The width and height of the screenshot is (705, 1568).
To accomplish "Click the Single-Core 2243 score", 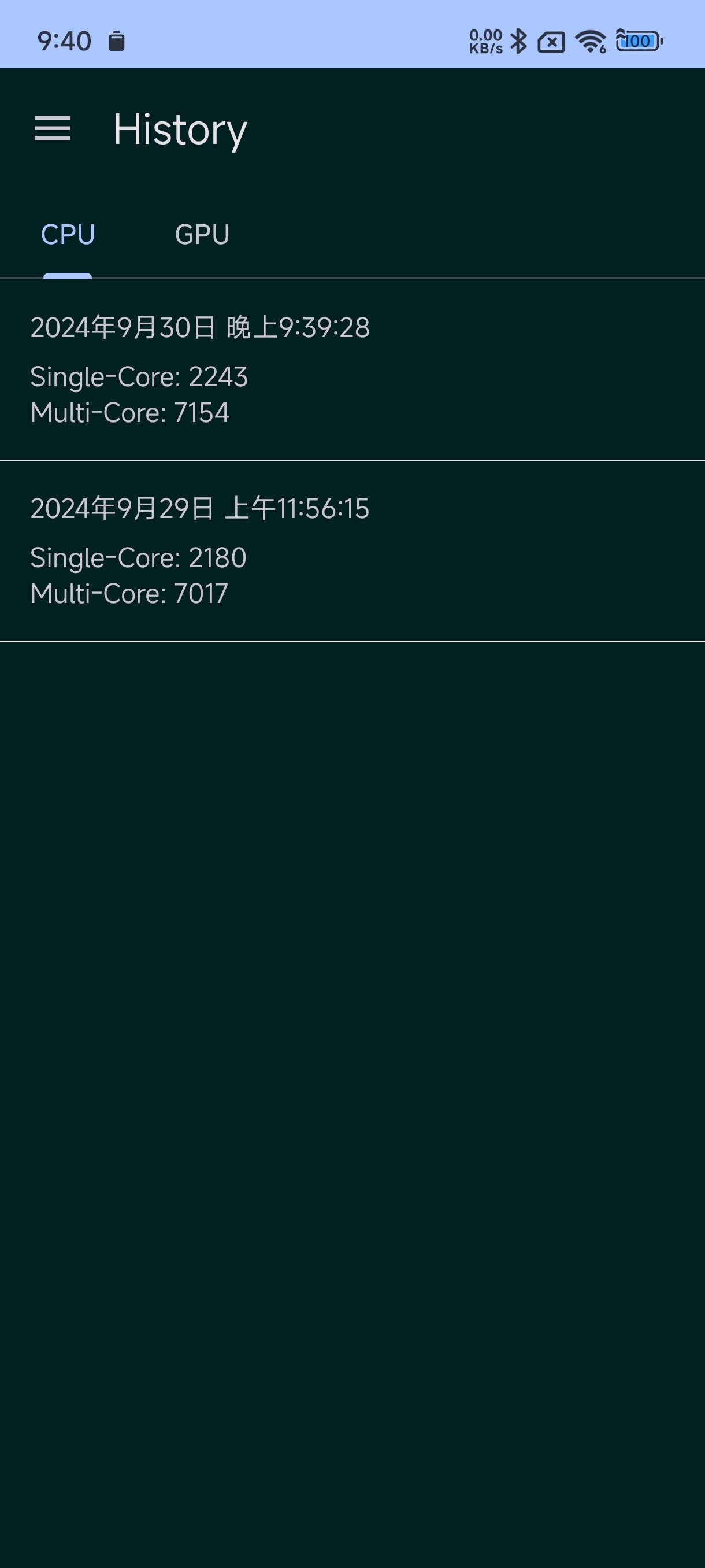I will coord(139,377).
